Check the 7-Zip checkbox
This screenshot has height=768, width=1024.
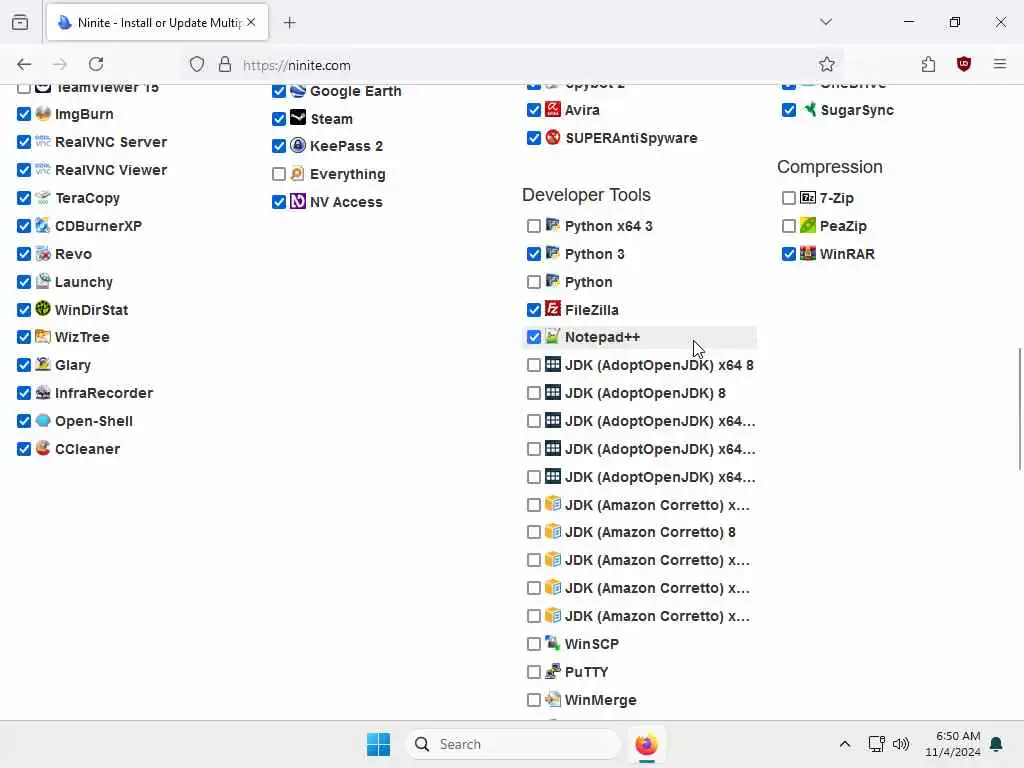tap(788, 197)
